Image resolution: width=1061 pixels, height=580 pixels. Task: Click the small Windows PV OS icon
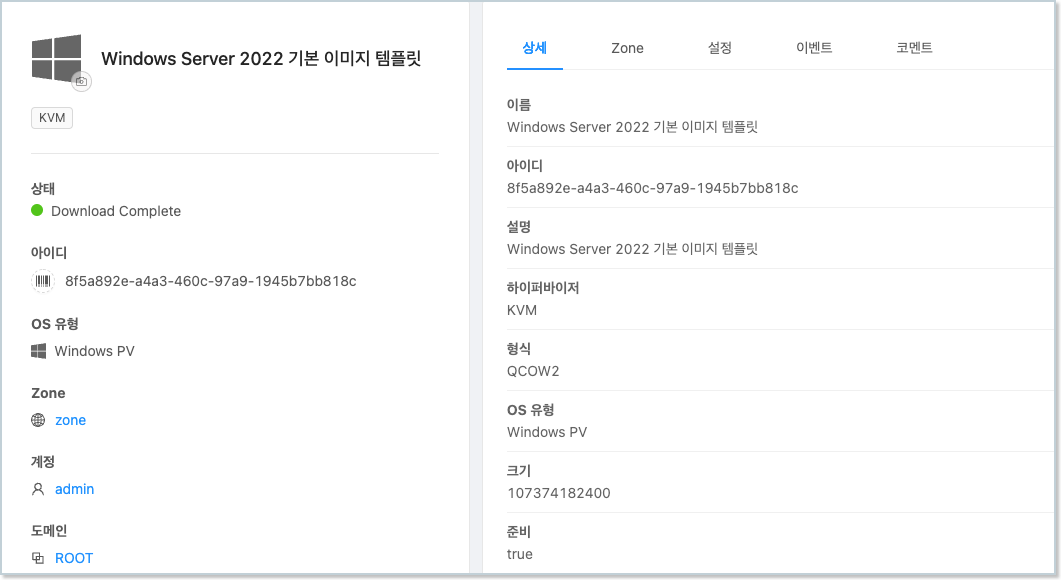click(x=39, y=351)
